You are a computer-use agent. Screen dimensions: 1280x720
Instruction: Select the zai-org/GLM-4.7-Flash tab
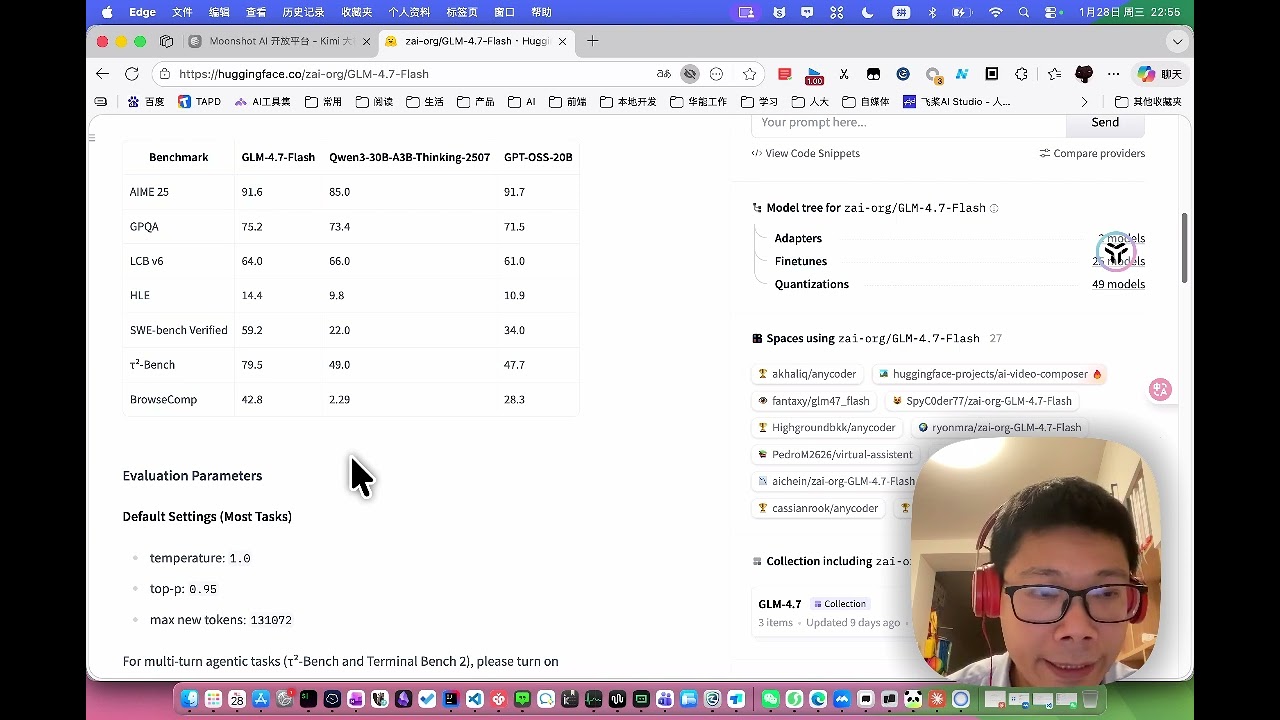click(x=476, y=41)
